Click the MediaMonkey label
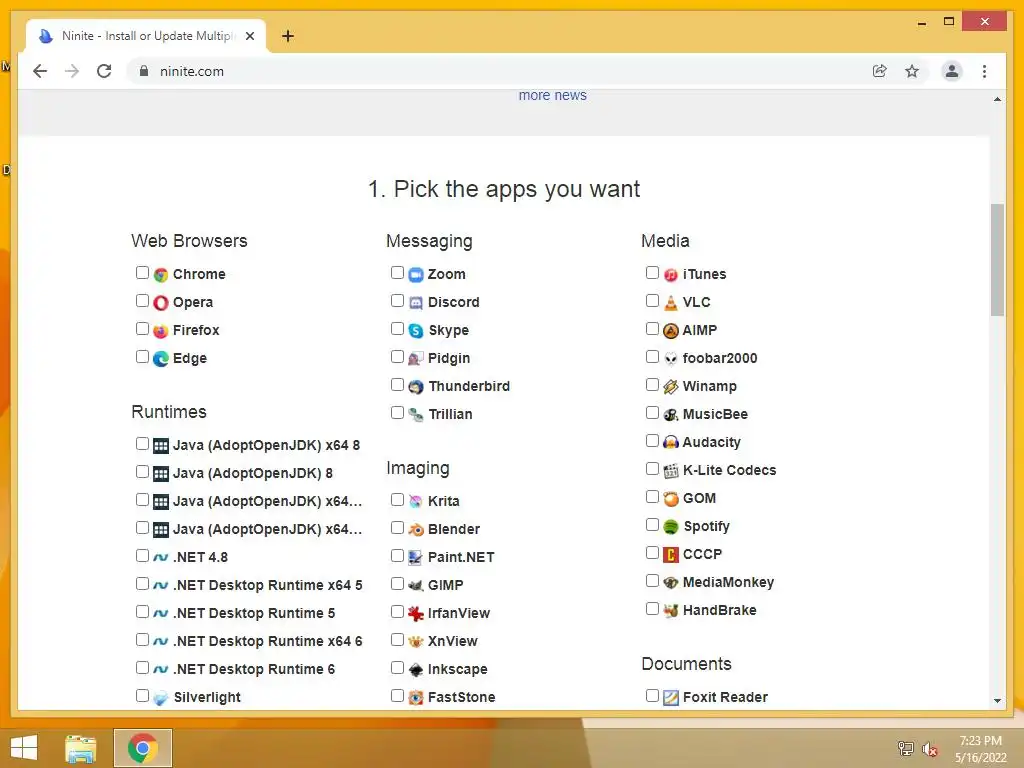1024x768 pixels. [728, 583]
